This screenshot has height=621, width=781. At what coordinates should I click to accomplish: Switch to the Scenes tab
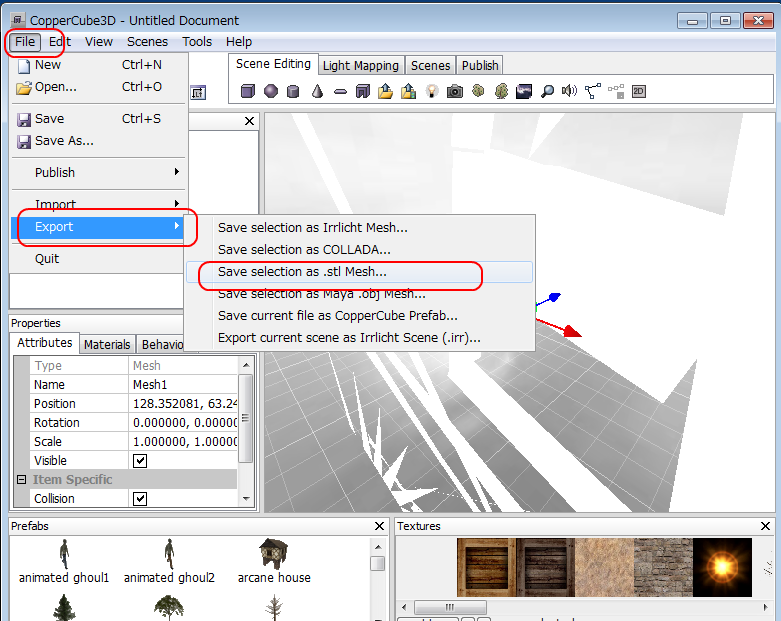tap(430, 66)
